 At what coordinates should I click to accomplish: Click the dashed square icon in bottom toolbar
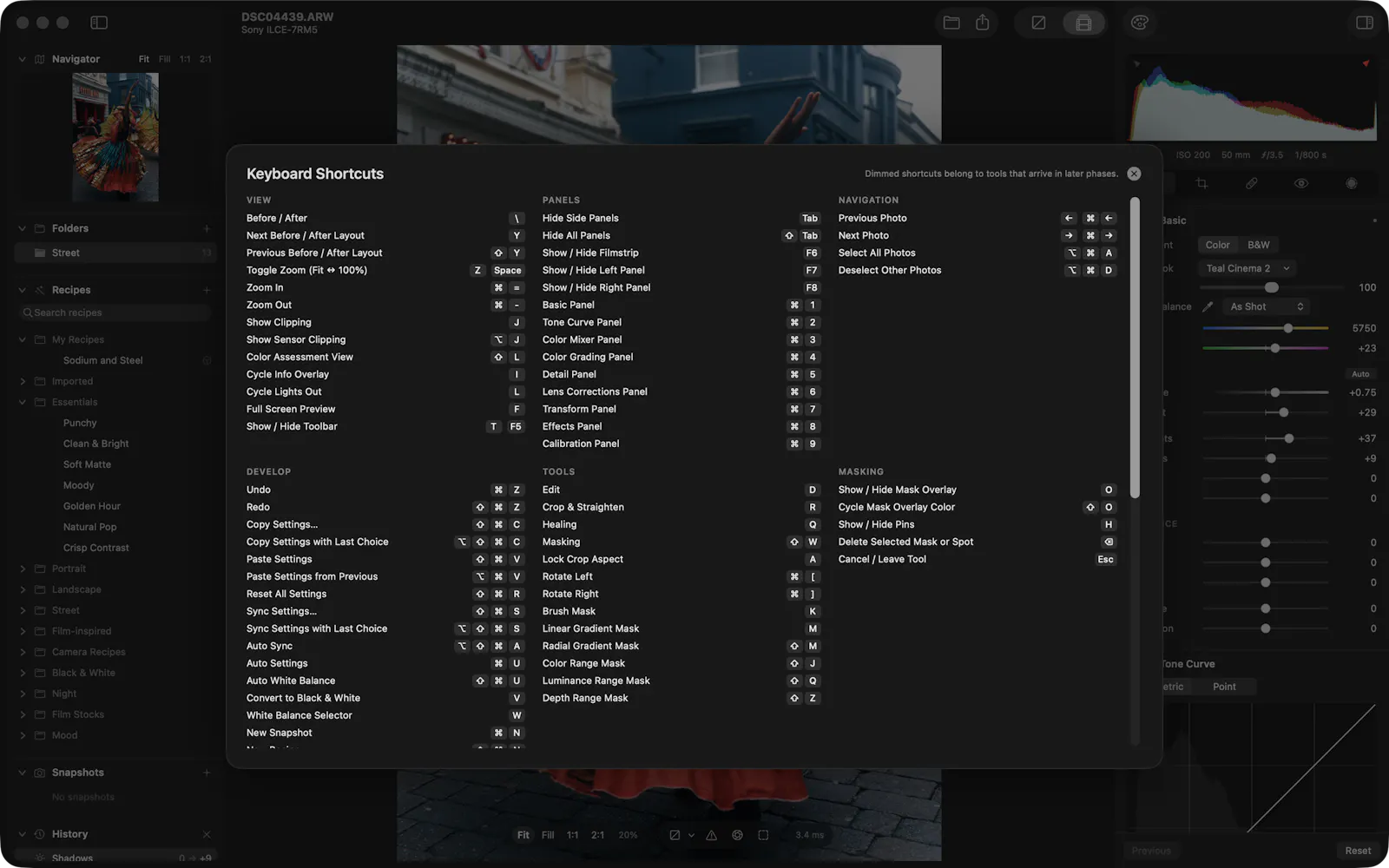click(763, 835)
